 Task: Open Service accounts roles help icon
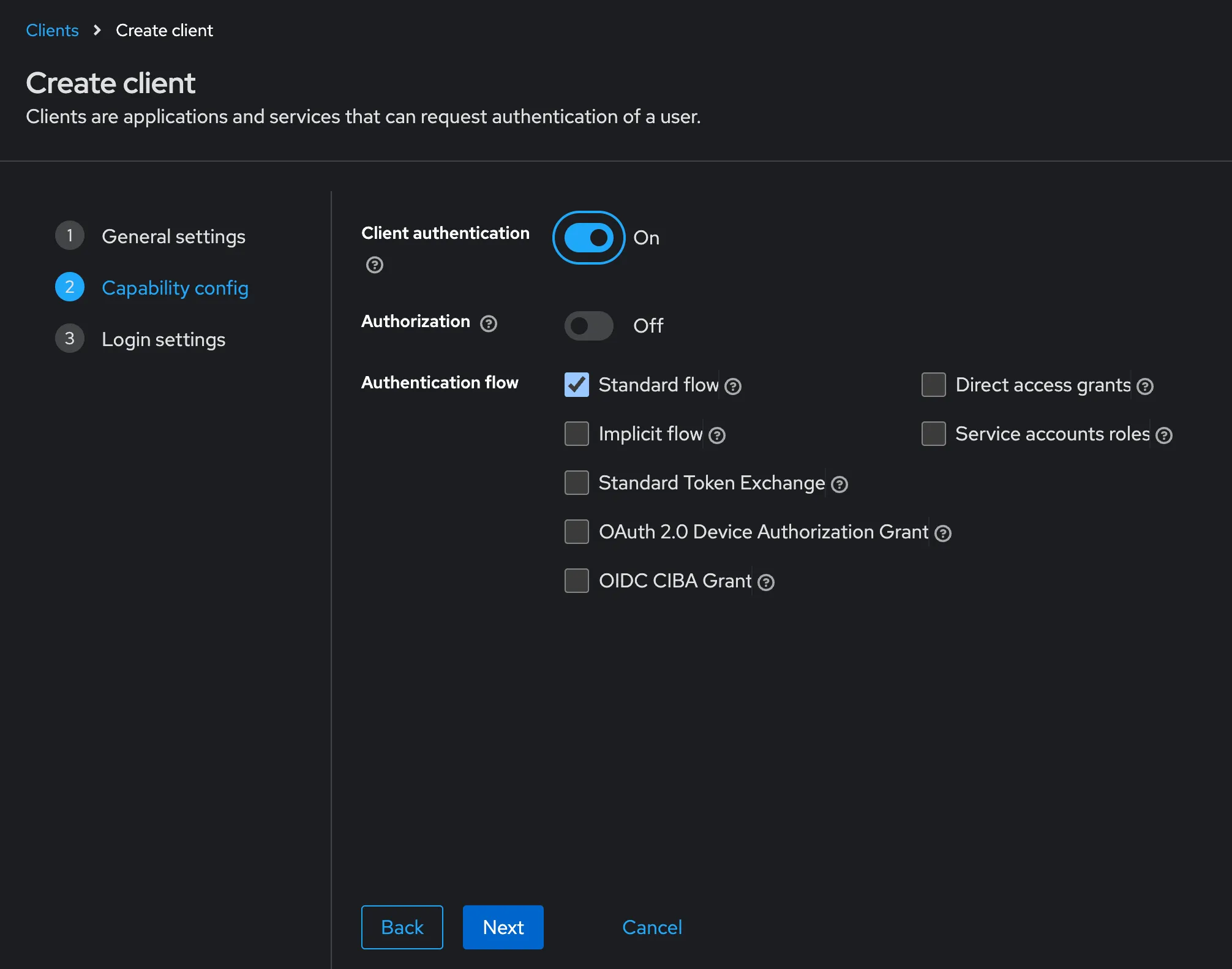(x=1164, y=435)
